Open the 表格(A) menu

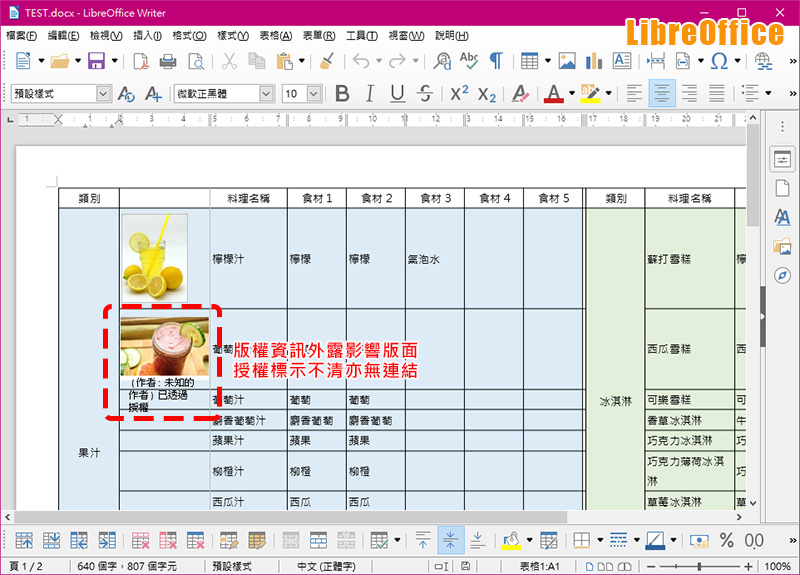pos(276,36)
